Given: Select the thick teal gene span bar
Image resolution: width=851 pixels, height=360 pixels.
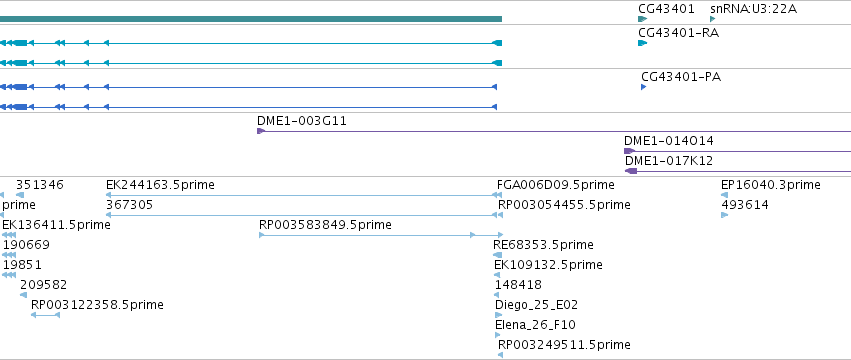Looking at the screenshot, I should click(x=251, y=19).
